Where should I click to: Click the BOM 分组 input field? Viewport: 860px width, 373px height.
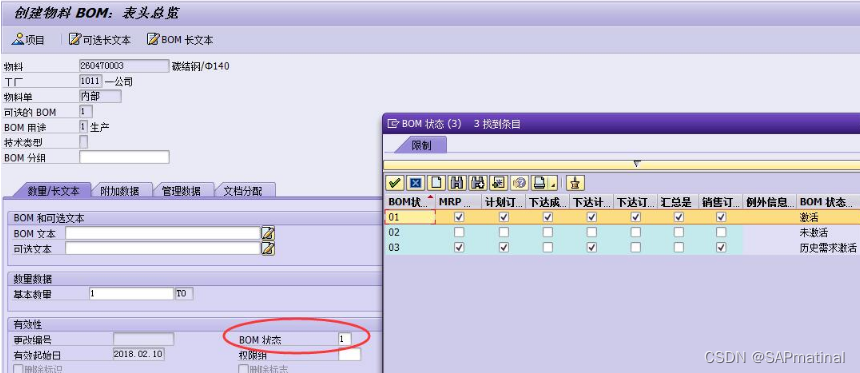(x=125, y=157)
